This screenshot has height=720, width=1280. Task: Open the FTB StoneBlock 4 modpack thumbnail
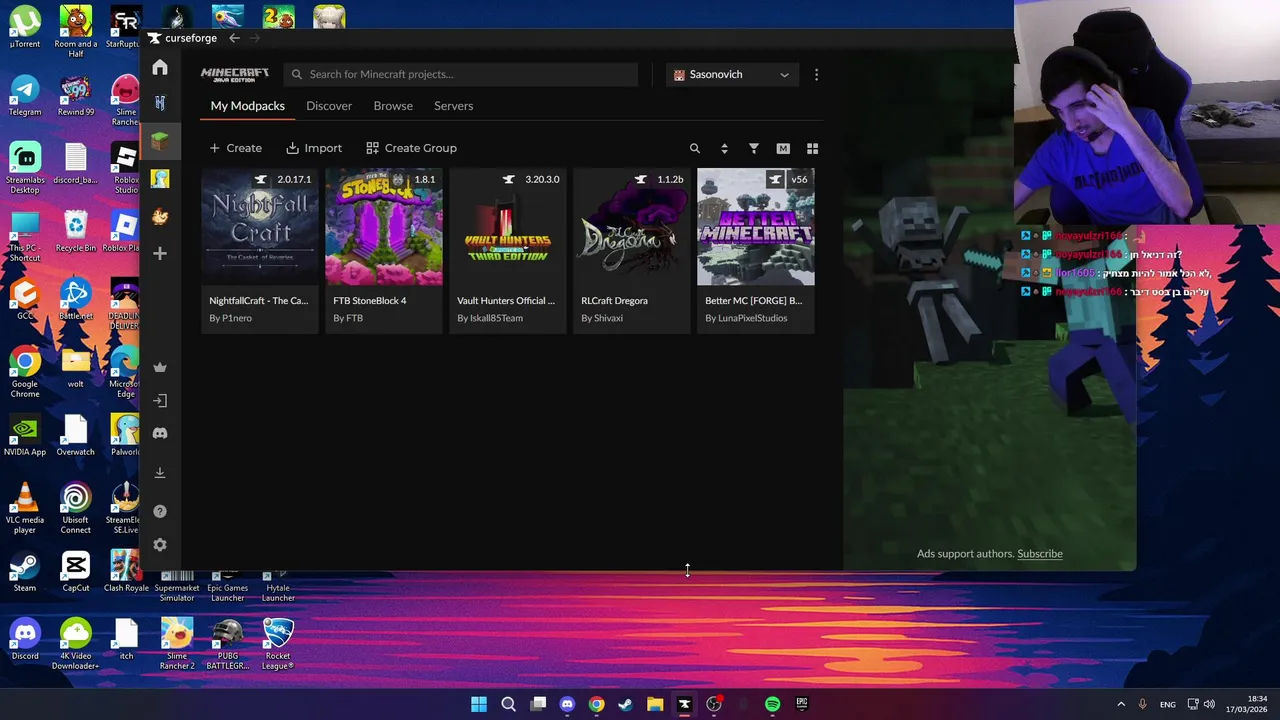click(384, 227)
